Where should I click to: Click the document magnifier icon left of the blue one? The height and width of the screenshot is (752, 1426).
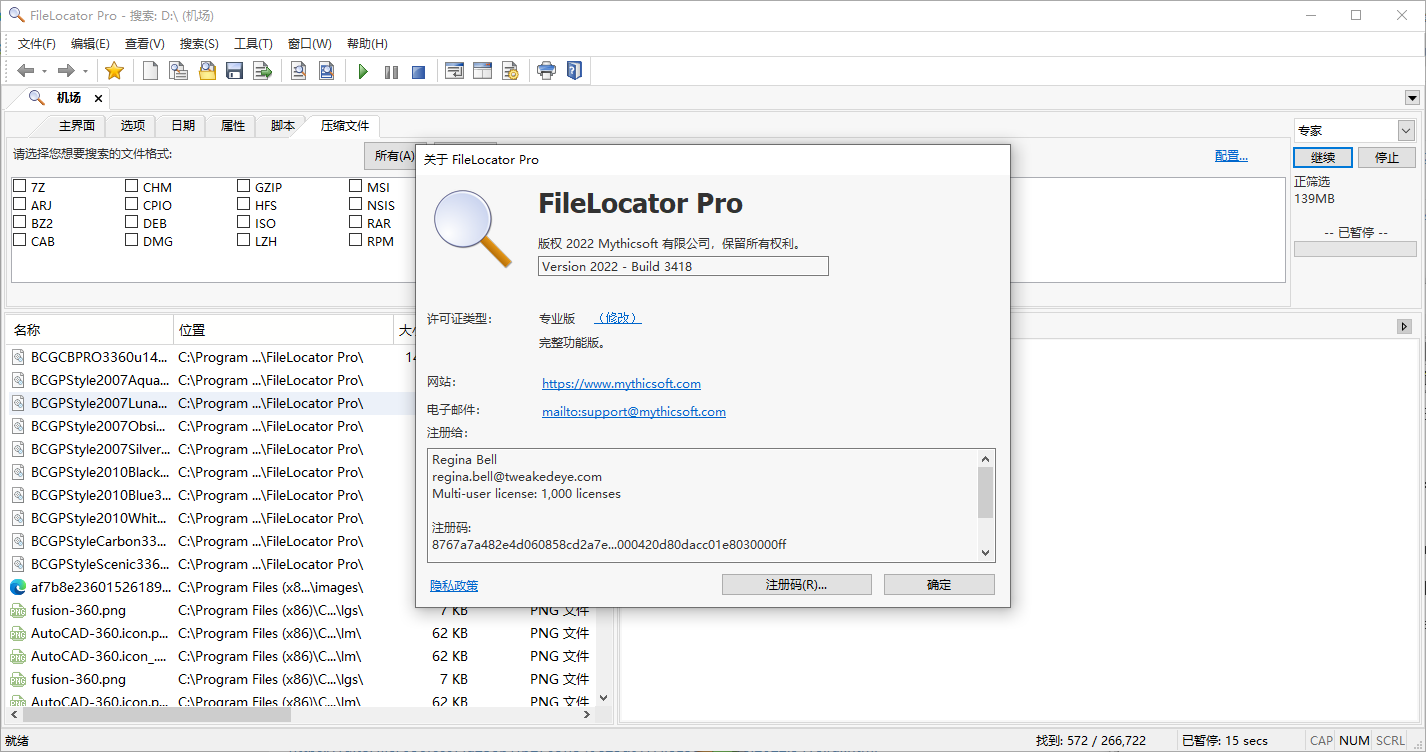299,71
